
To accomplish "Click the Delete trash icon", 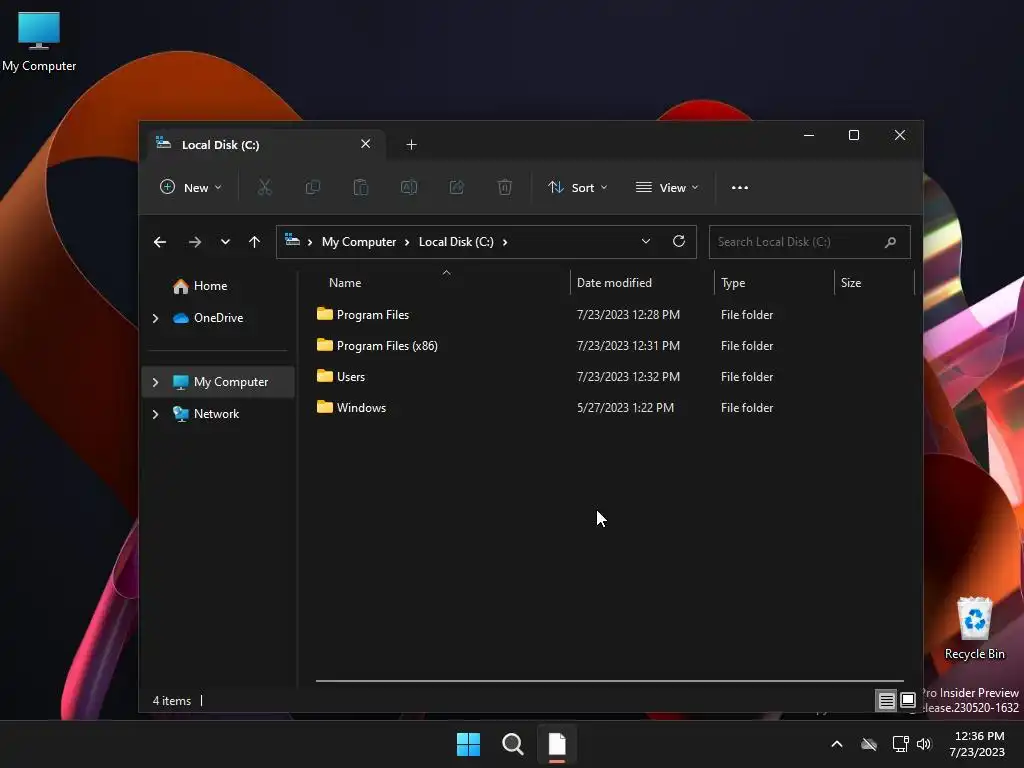I will tap(505, 187).
